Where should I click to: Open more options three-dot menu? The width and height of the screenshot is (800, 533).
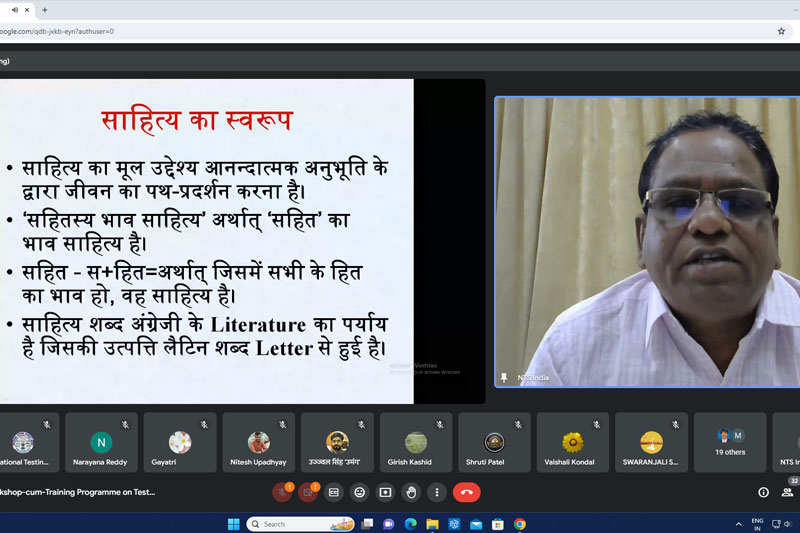pos(437,493)
